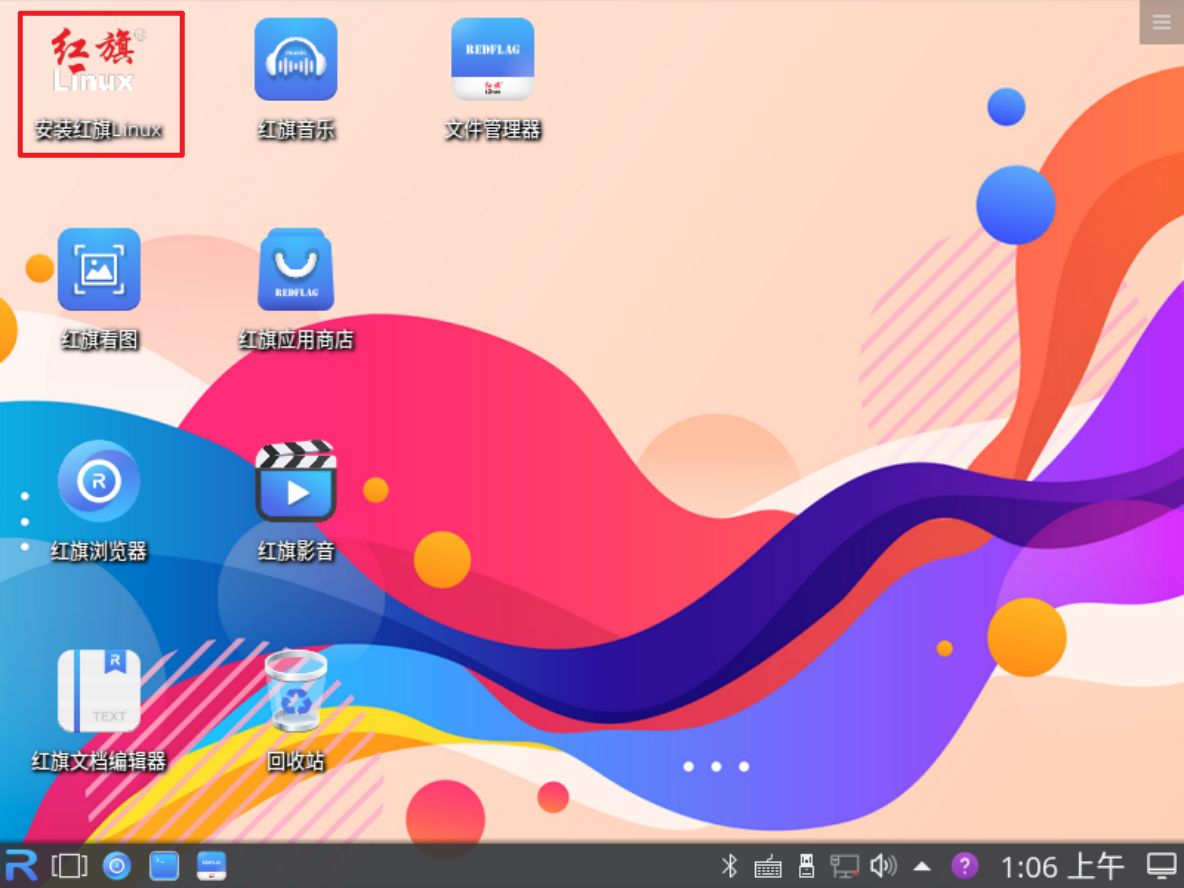Click the volume speaker tray icon
This screenshot has width=1184, height=888.
pyautogui.click(x=883, y=866)
